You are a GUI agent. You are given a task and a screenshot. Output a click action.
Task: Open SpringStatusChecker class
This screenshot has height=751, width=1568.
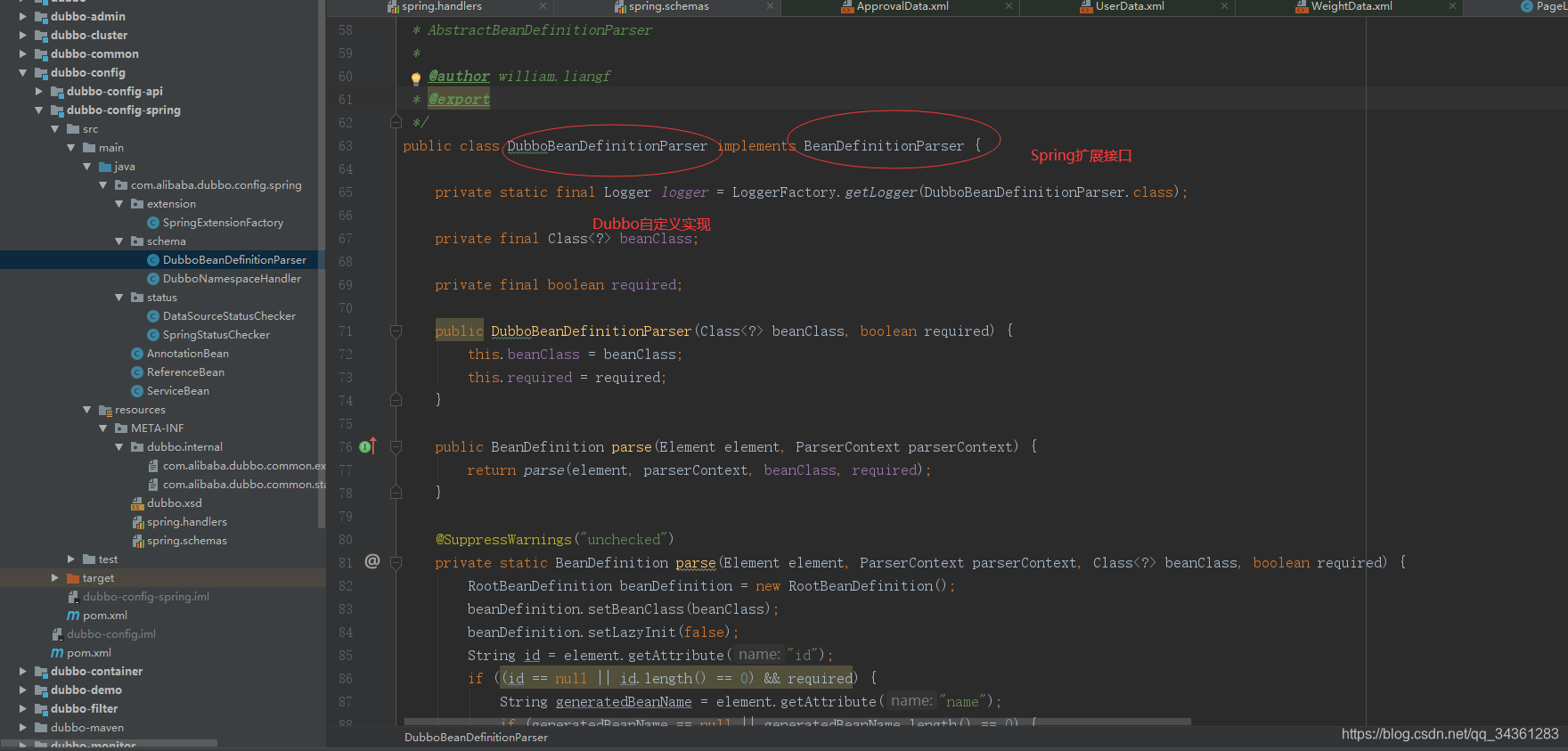216,335
